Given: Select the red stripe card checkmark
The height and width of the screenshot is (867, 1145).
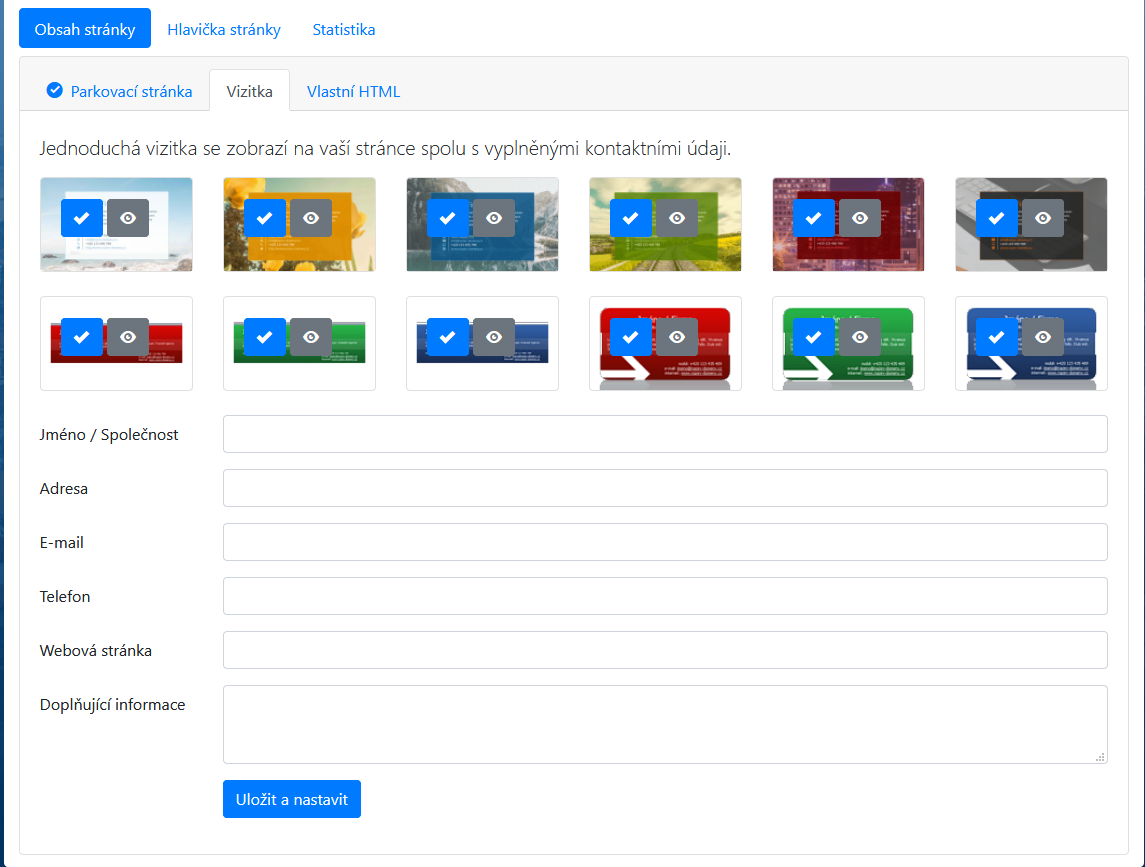Looking at the screenshot, I should [82, 337].
